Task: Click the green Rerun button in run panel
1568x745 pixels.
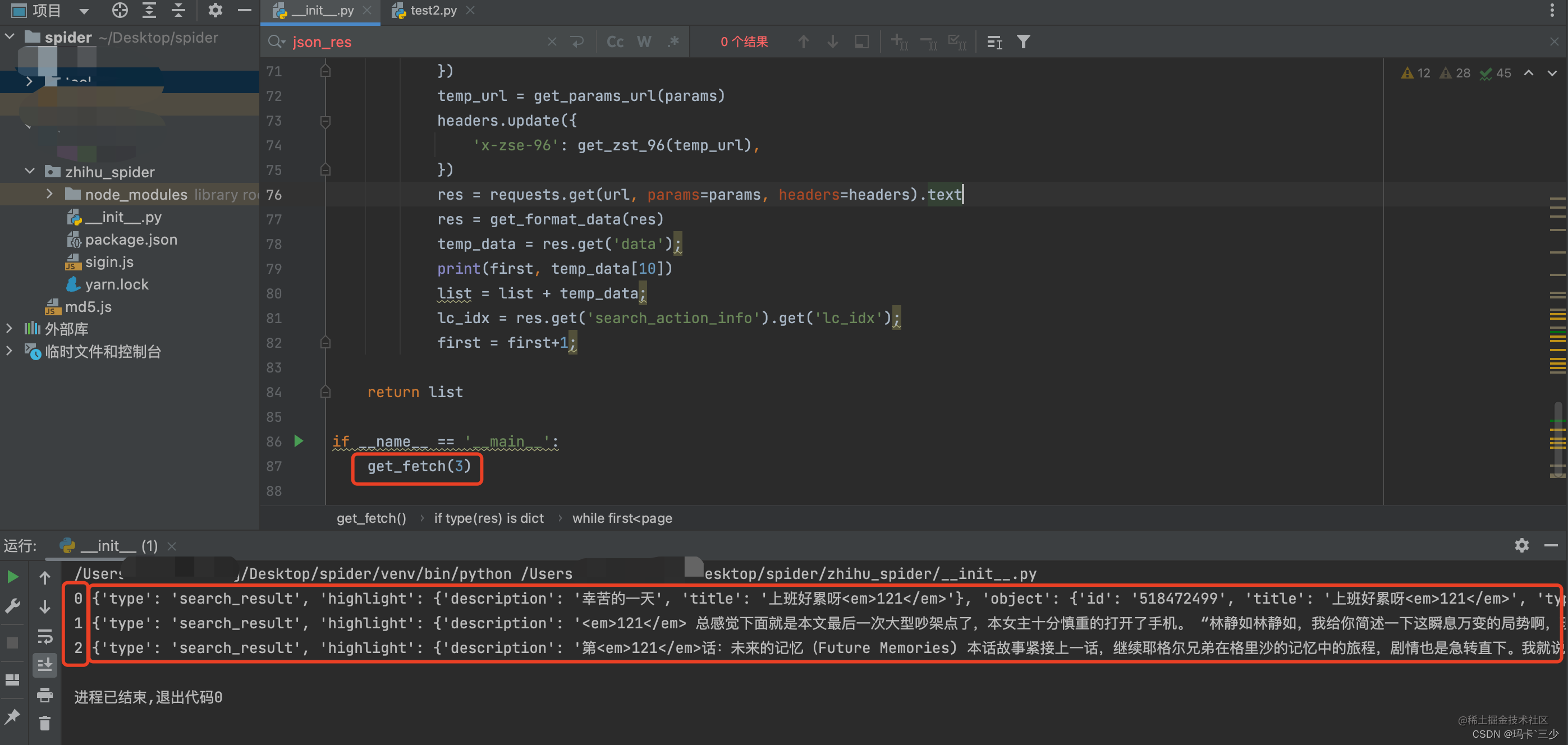Action: [13, 576]
